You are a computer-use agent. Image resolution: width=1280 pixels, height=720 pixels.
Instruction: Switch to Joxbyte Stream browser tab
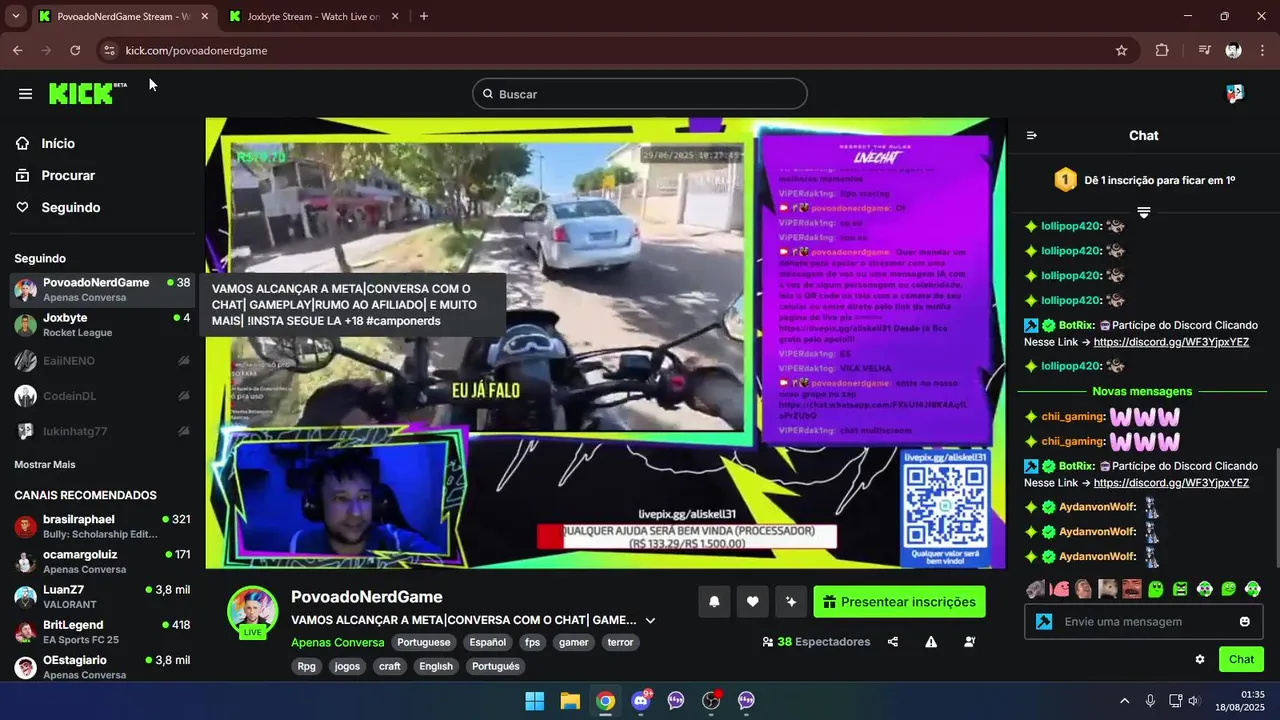tap(313, 17)
